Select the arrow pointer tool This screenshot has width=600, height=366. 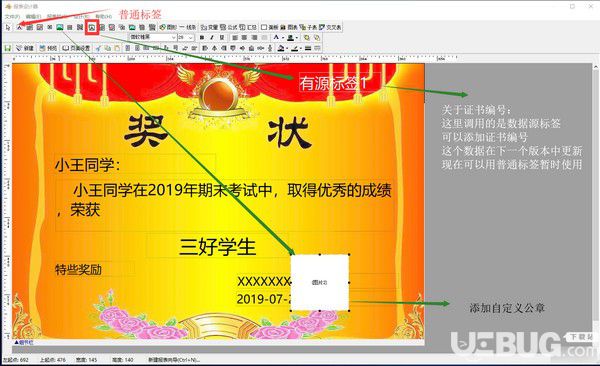pos(8,28)
